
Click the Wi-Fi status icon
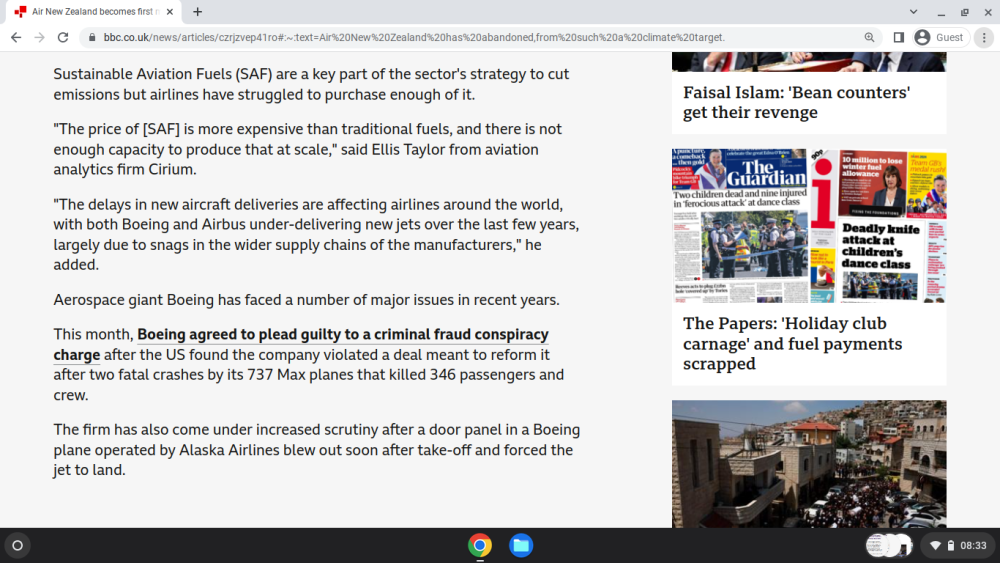(936, 545)
